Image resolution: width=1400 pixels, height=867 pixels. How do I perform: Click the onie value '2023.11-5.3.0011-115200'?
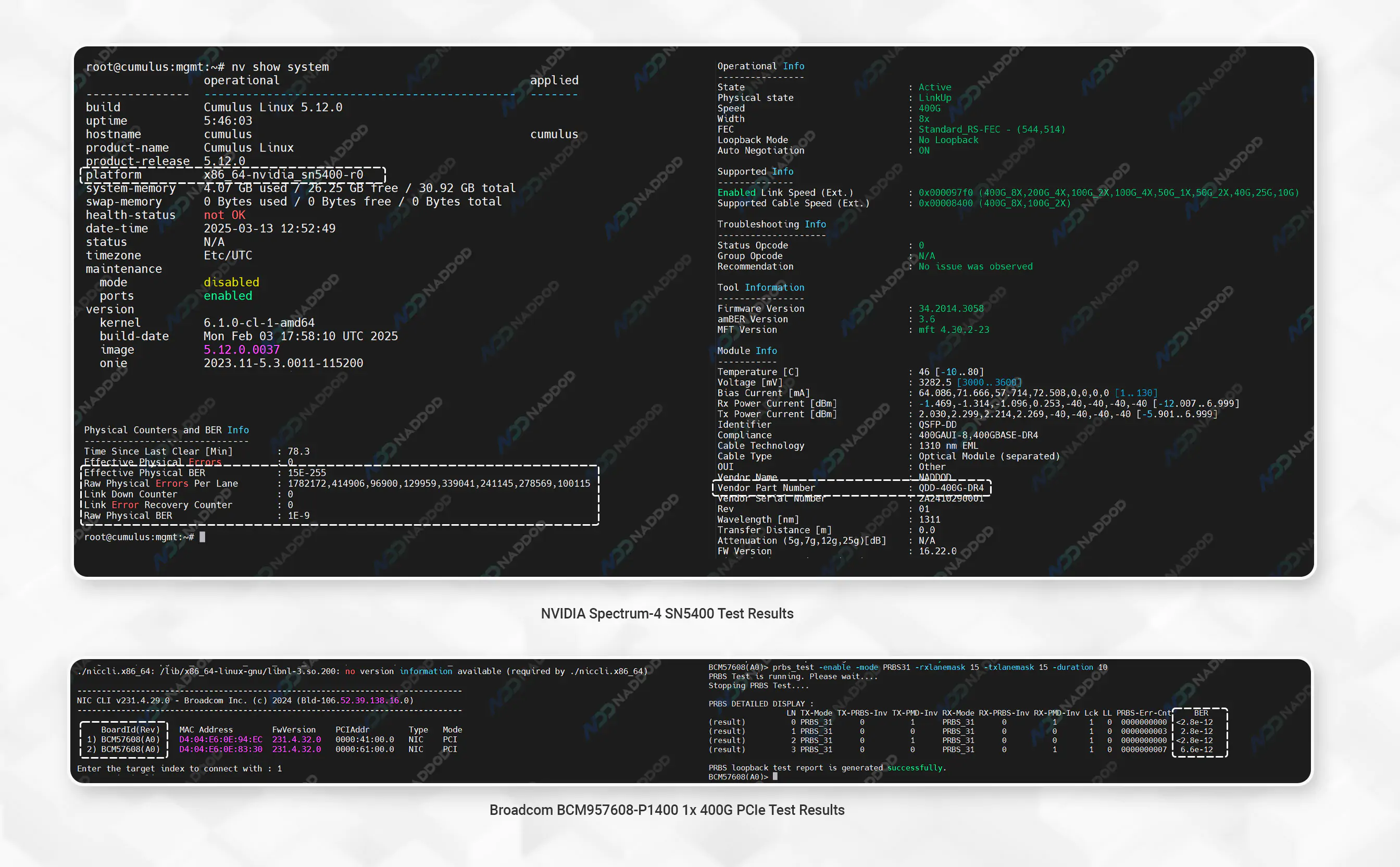point(283,363)
